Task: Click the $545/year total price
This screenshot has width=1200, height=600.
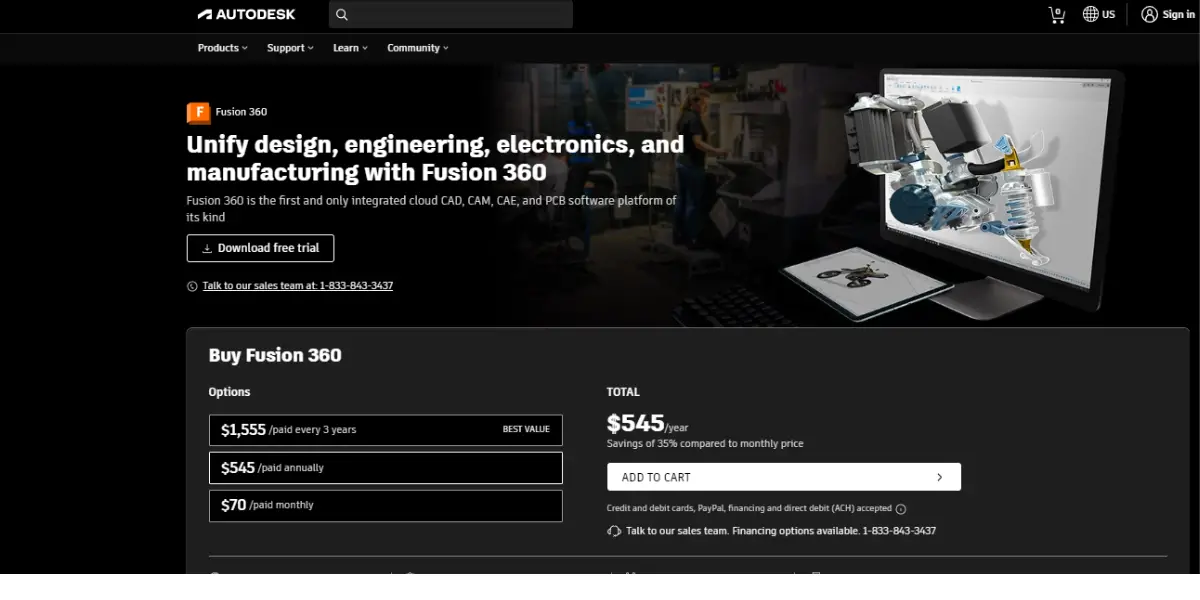Action: [647, 423]
